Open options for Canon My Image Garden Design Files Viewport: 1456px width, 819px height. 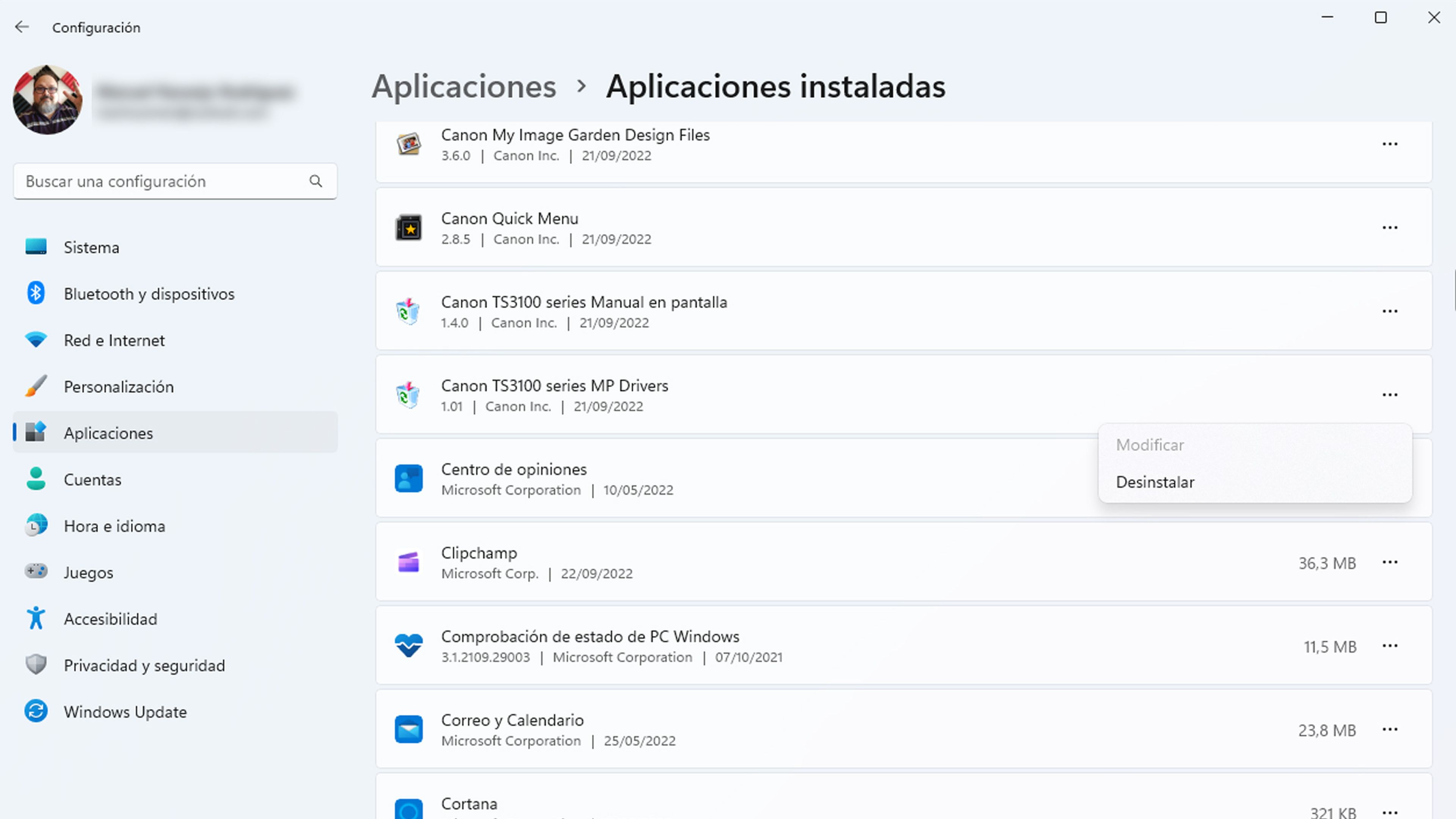click(1390, 144)
